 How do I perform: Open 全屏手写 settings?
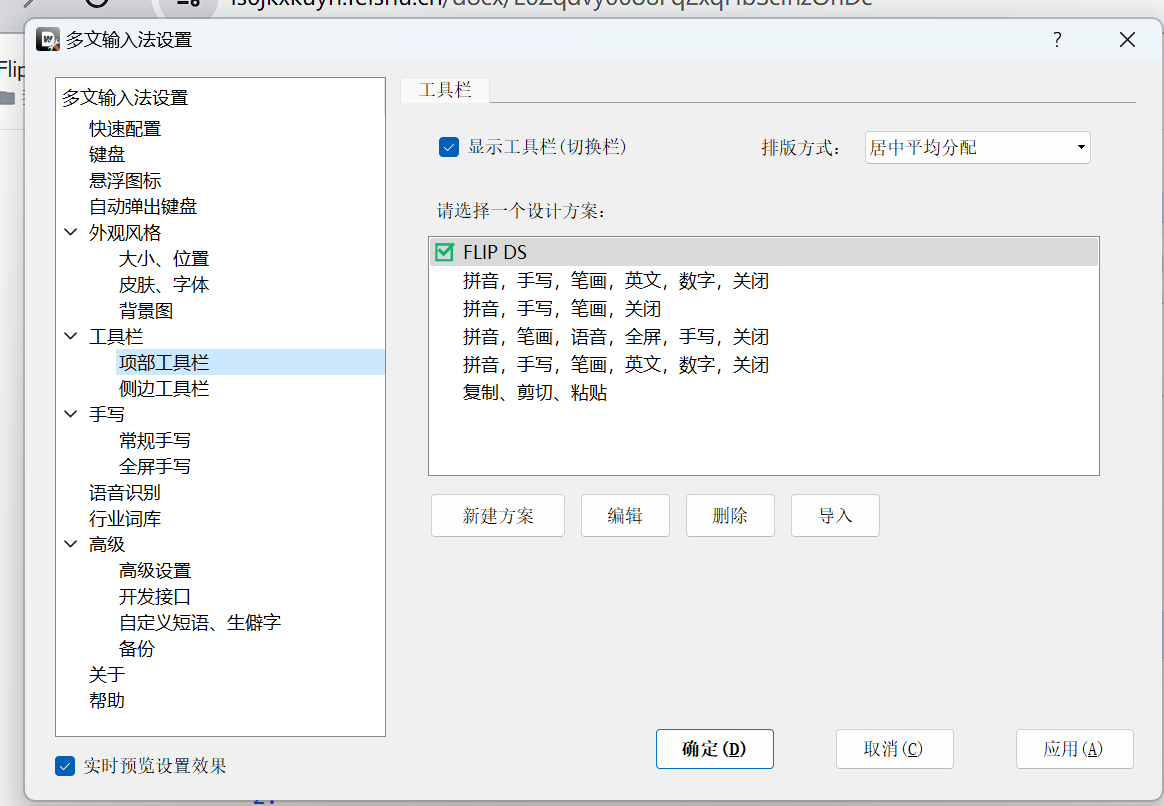pyautogui.click(x=154, y=467)
